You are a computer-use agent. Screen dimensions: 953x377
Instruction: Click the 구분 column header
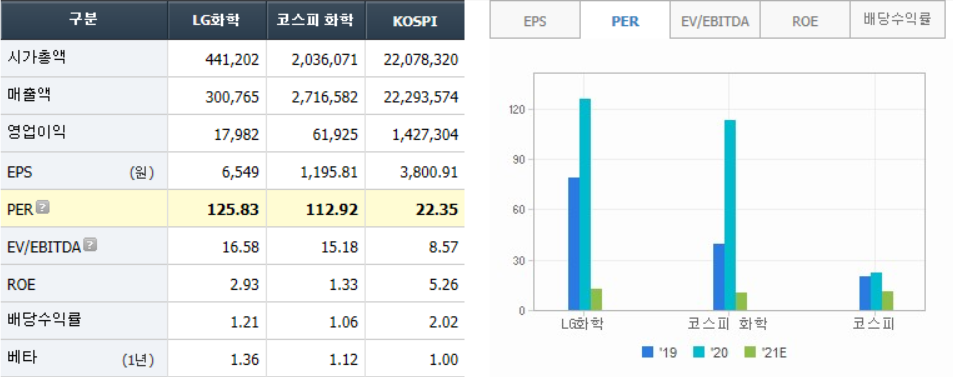point(84,19)
